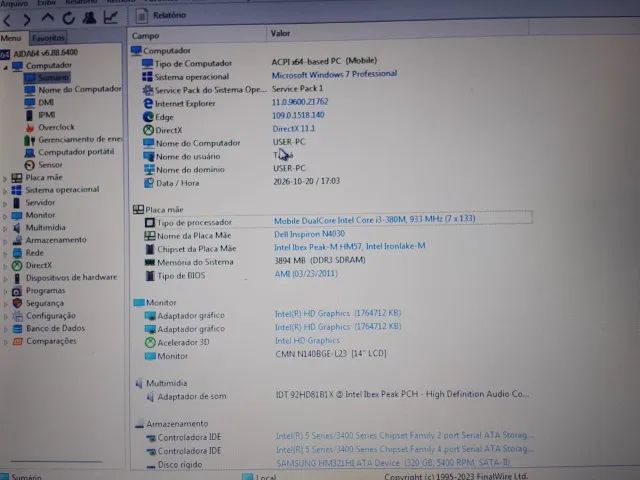Click the Local status bar entry
Viewport: 640px width, 480px height.
tap(260, 477)
